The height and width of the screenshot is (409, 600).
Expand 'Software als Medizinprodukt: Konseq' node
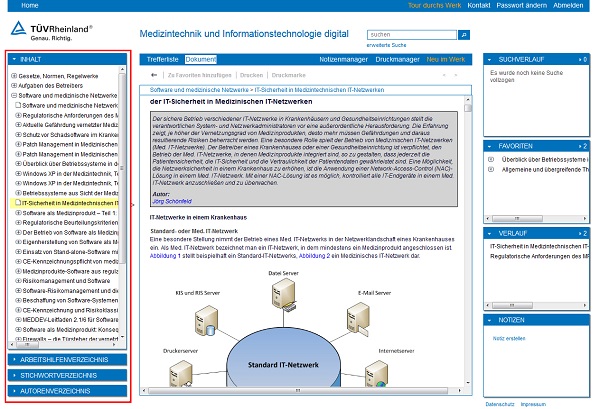[x=18, y=329]
